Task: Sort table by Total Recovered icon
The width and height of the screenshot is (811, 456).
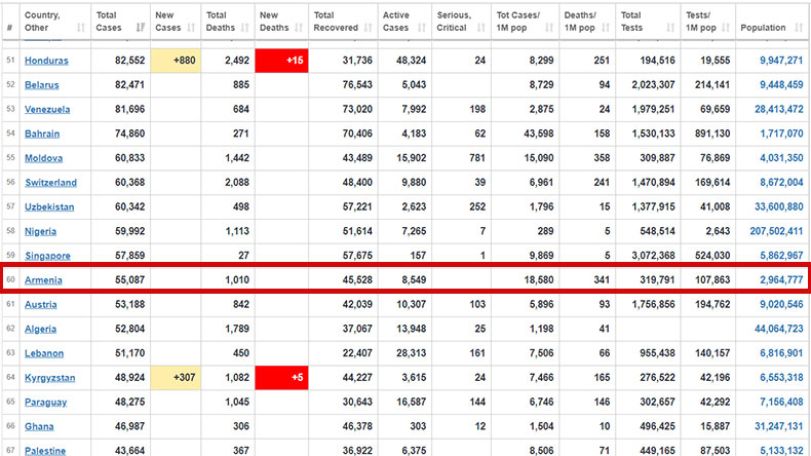Action: (368, 27)
